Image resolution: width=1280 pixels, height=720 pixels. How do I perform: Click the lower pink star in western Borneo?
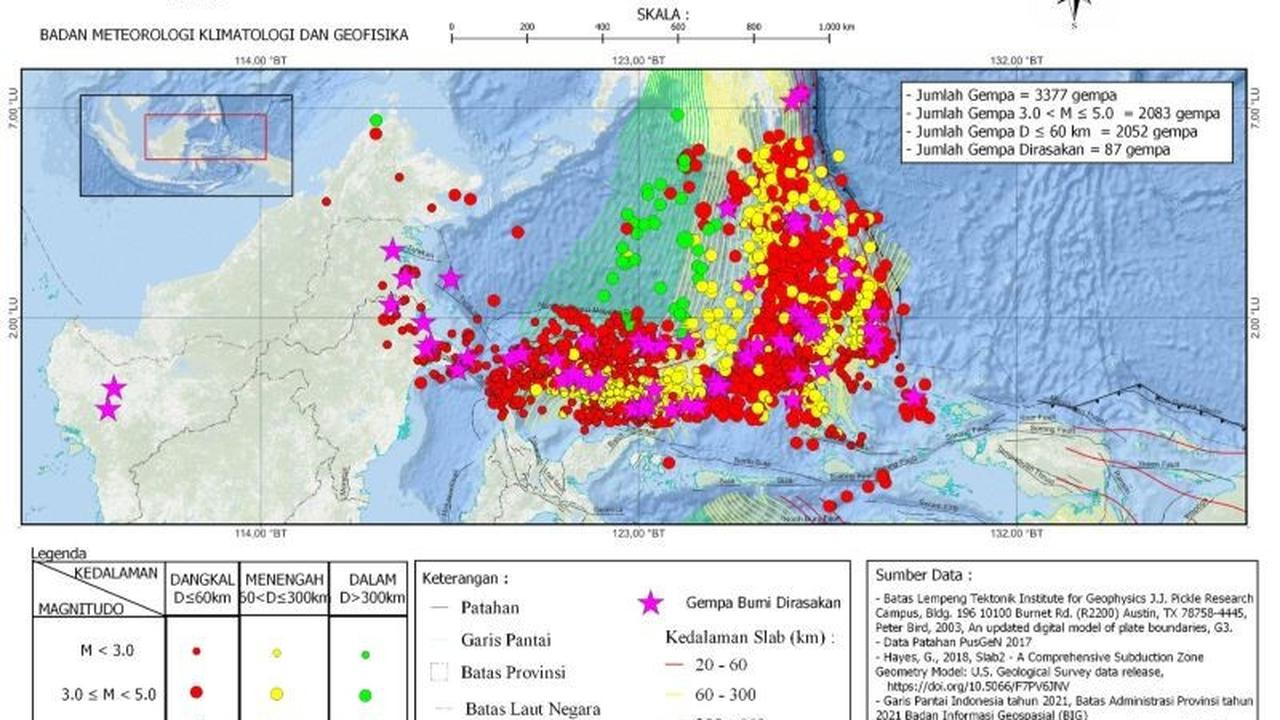pyautogui.click(x=108, y=409)
